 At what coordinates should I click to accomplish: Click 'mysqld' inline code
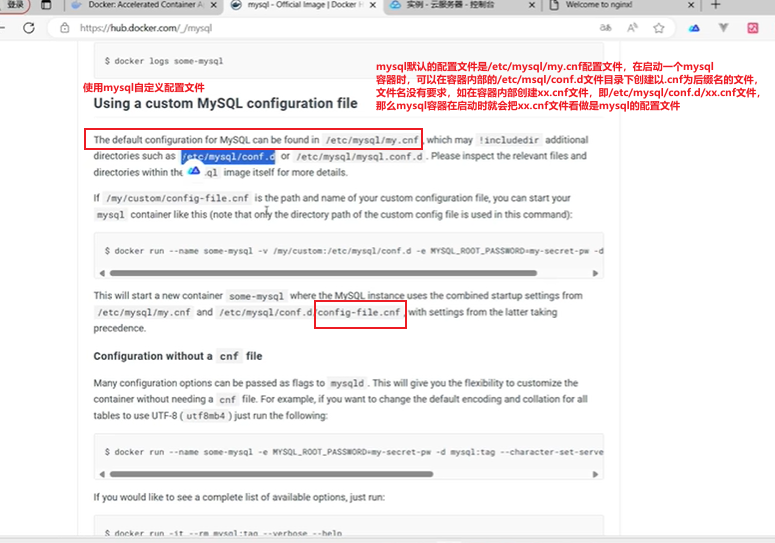tap(347, 383)
